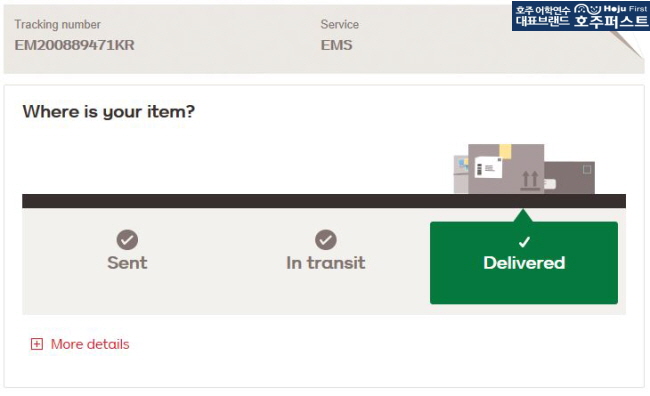Click the Tracking number label
This screenshot has width=650, height=396.
(58, 24)
